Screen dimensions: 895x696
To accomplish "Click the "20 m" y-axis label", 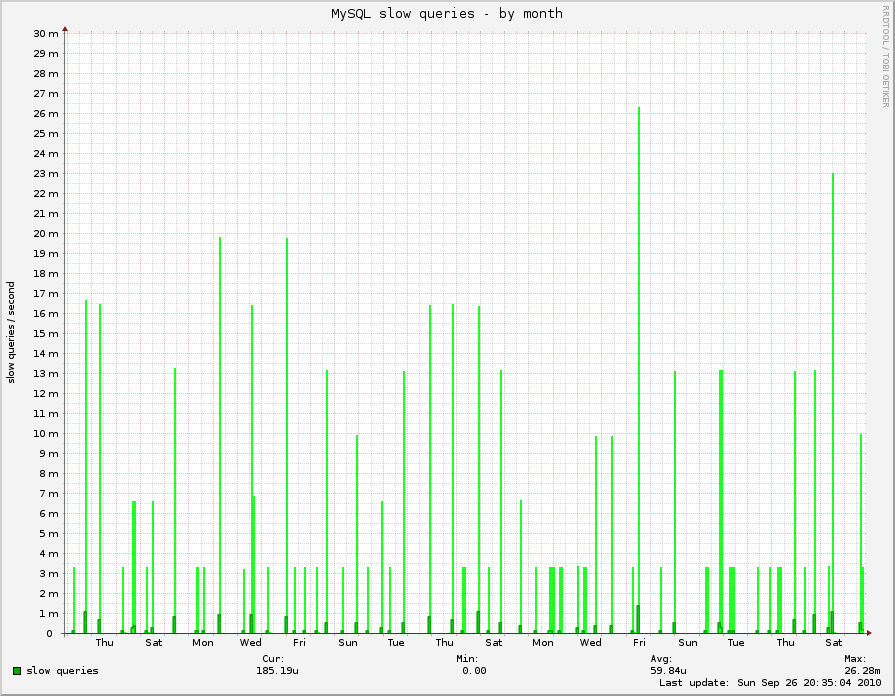I will (x=46, y=234).
